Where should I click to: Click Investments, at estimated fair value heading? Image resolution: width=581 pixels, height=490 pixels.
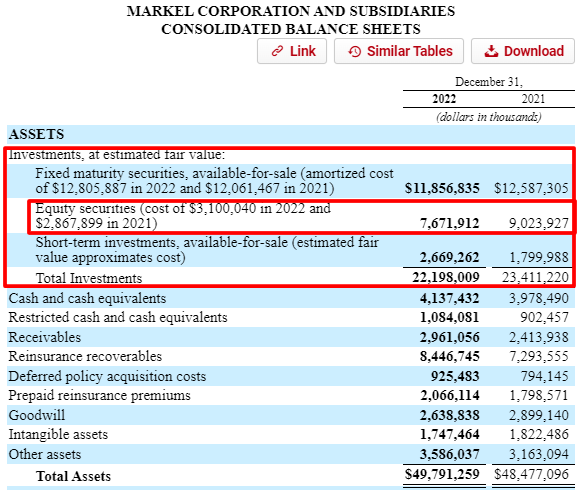pyautogui.click(x=117, y=154)
